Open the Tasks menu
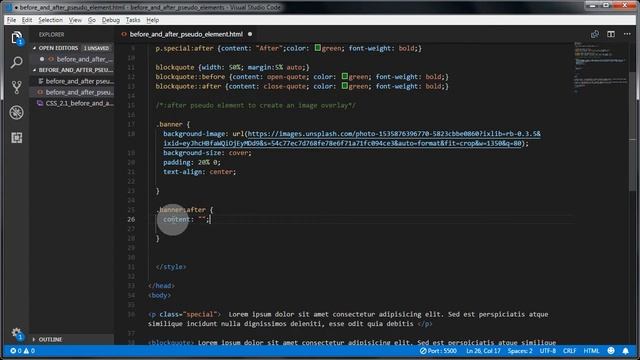Viewport: 640px width, 360px height. click(133, 20)
